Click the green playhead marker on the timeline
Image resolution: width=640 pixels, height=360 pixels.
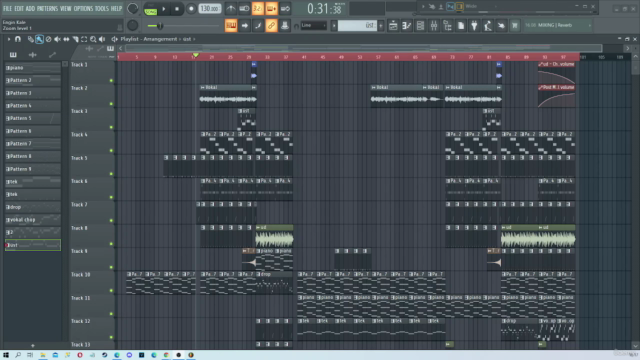(196, 55)
